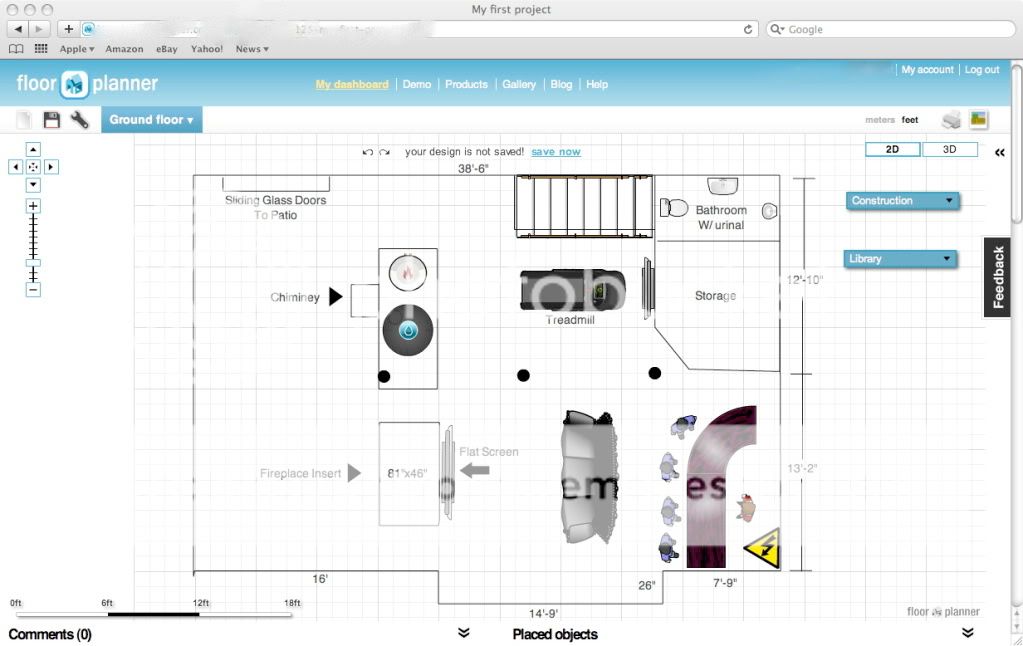The height and width of the screenshot is (646, 1023).
Task: Undo the last design action
Action: click(x=367, y=152)
